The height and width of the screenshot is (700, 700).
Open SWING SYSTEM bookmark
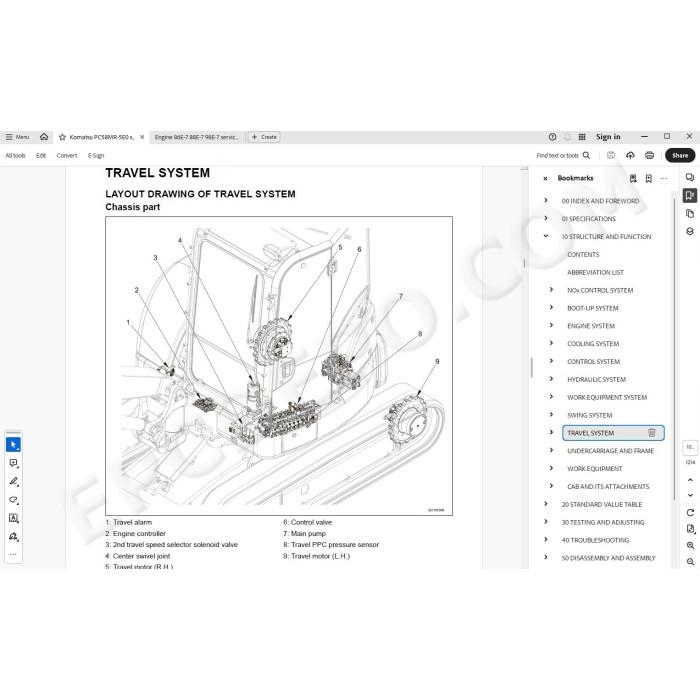(589, 415)
